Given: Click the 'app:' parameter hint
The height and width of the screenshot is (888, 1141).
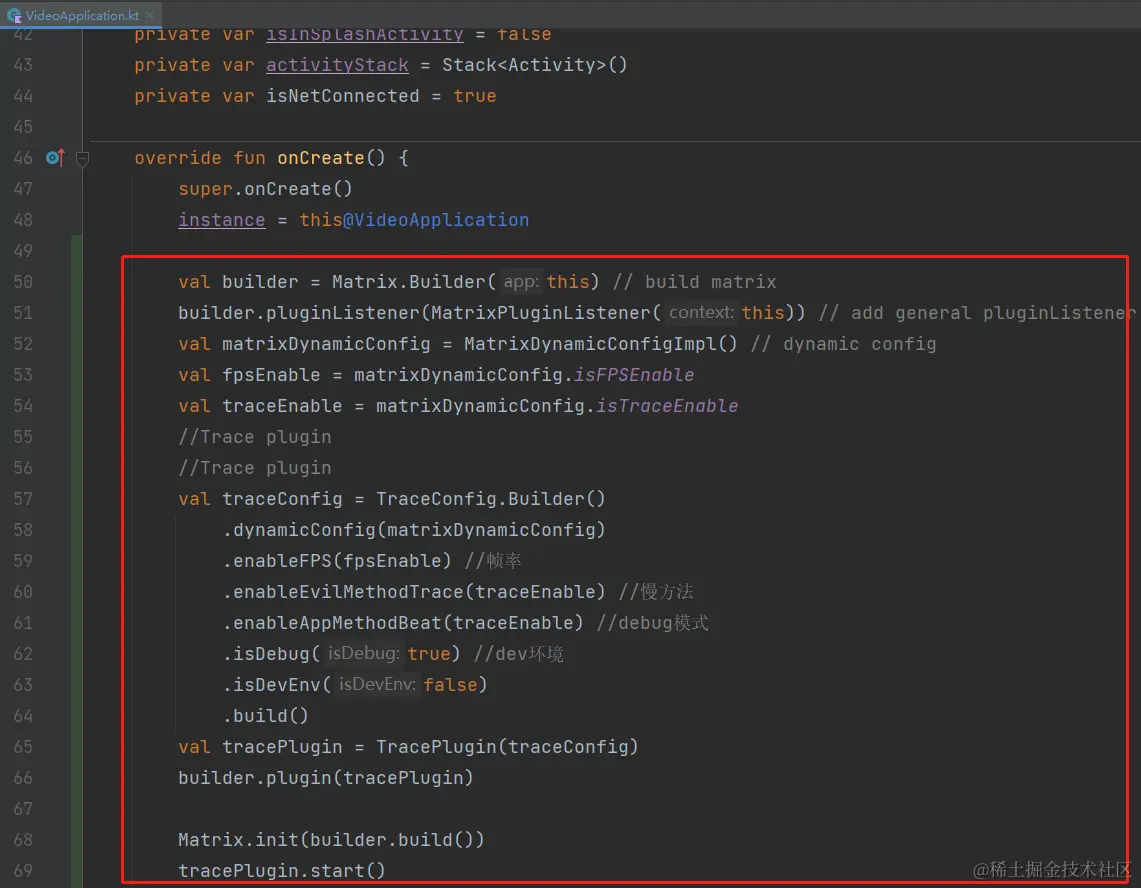Looking at the screenshot, I should coord(521,282).
